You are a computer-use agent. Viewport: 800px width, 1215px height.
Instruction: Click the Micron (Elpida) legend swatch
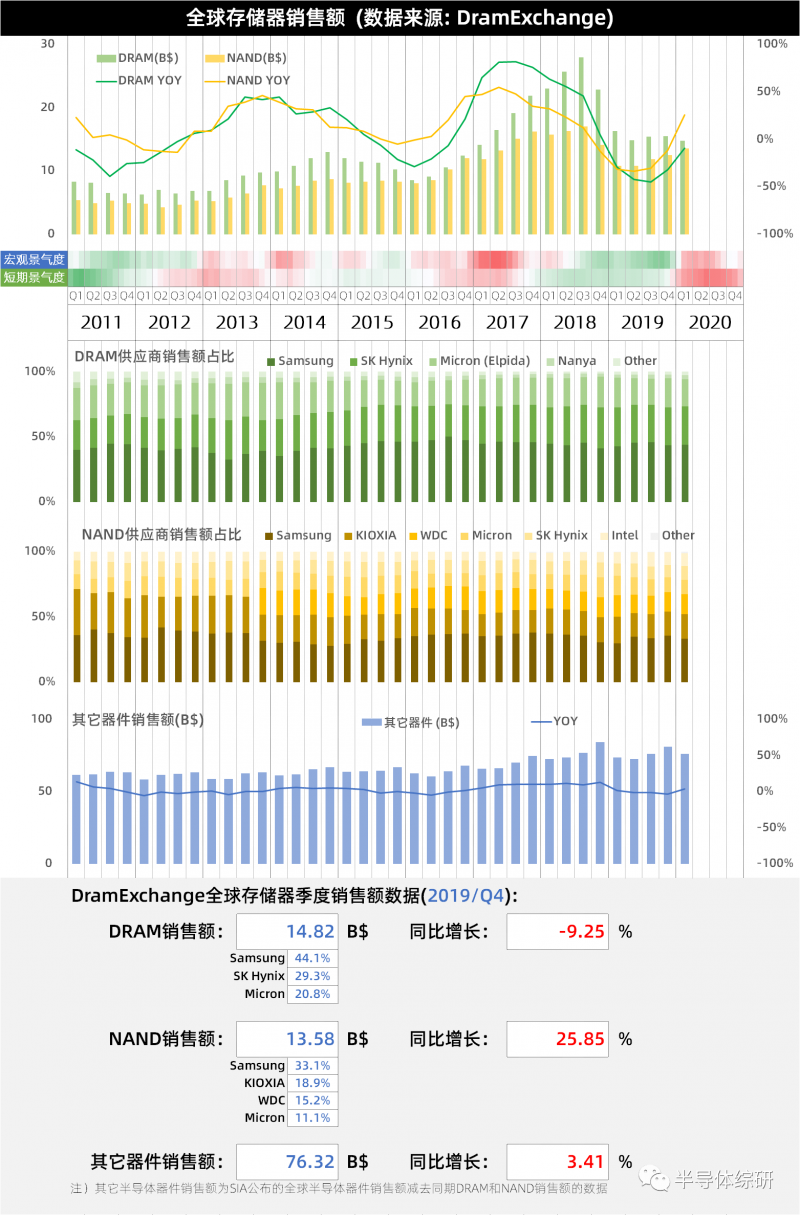pos(432,361)
